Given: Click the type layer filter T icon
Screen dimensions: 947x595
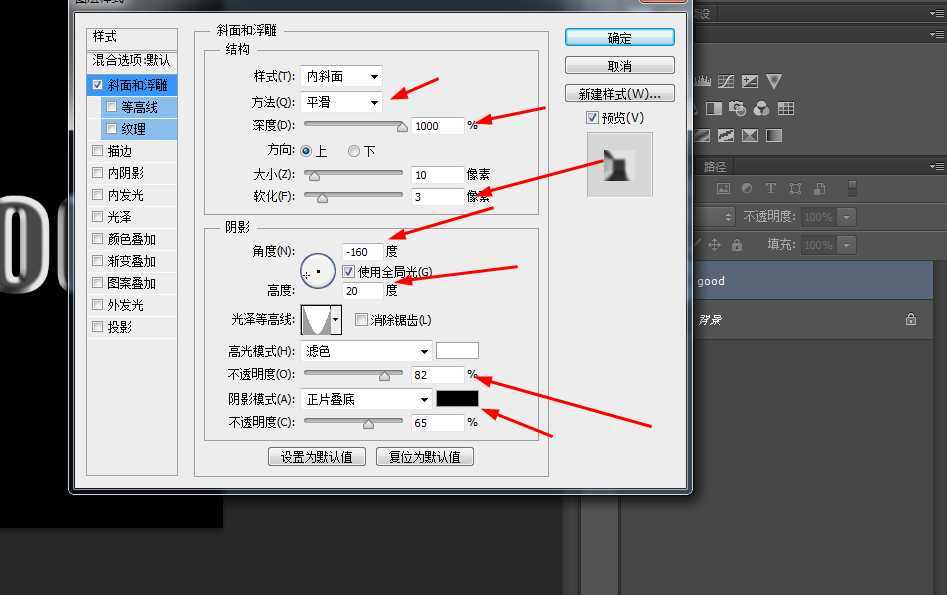Looking at the screenshot, I should point(770,189).
